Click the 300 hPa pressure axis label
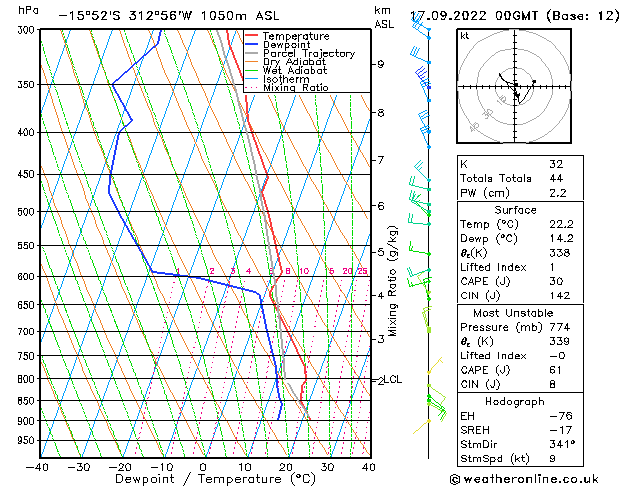Screen dimensions: 629x486 pyautogui.click(x=28, y=30)
